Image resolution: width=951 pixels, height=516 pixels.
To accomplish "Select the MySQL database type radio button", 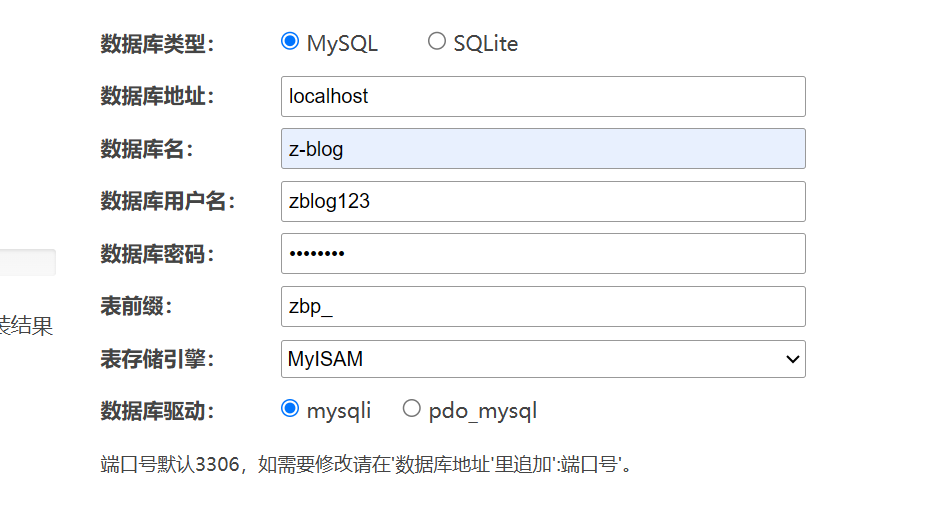I will coord(290,41).
